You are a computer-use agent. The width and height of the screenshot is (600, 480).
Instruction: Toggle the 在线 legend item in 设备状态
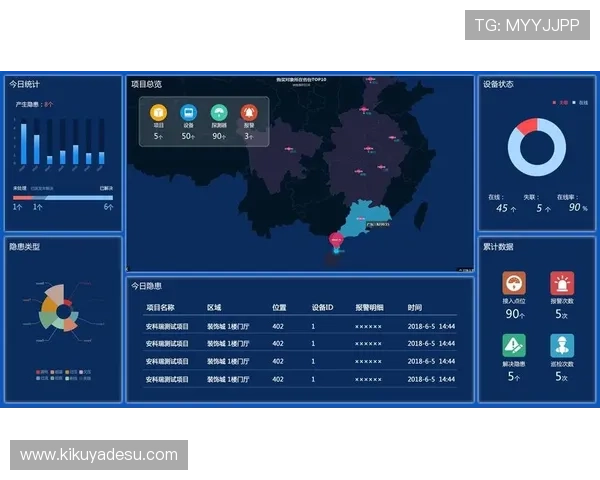coord(576,102)
